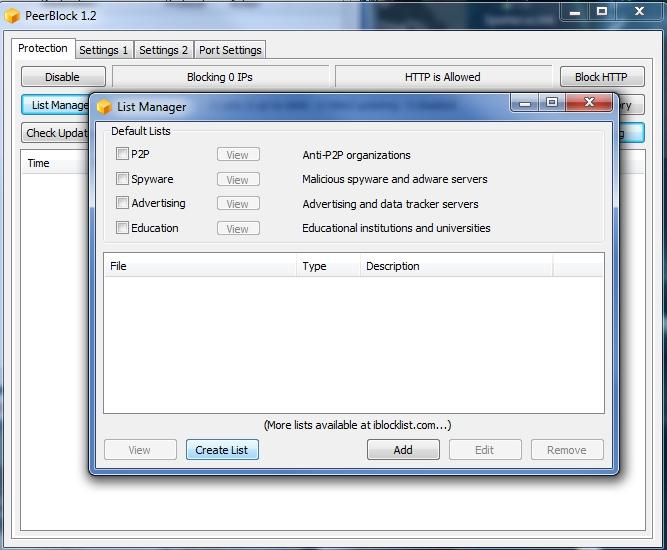Toggle the Education list checkbox

click(122, 228)
